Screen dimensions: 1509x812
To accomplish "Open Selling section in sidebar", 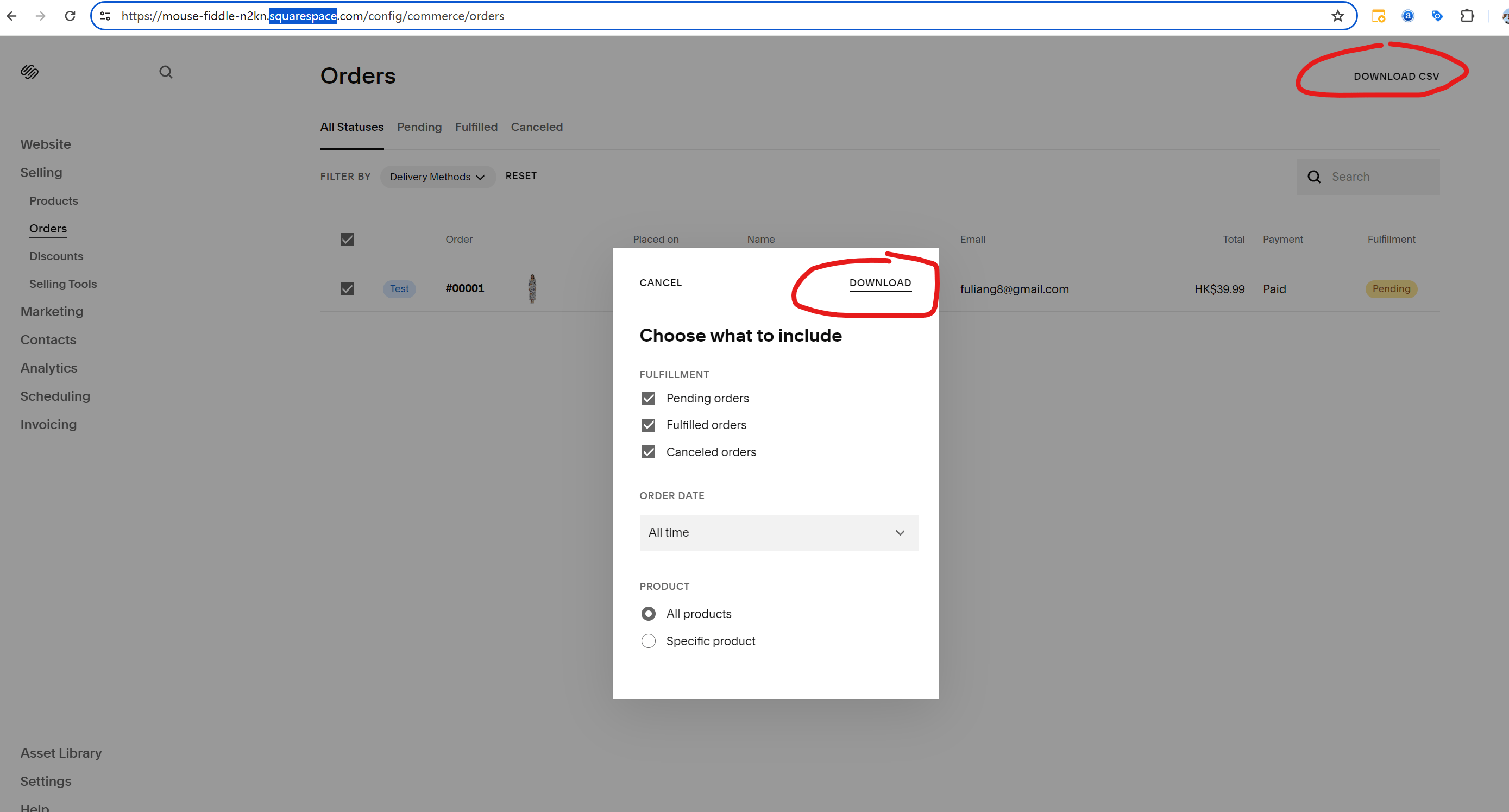I will coord(41,172).
